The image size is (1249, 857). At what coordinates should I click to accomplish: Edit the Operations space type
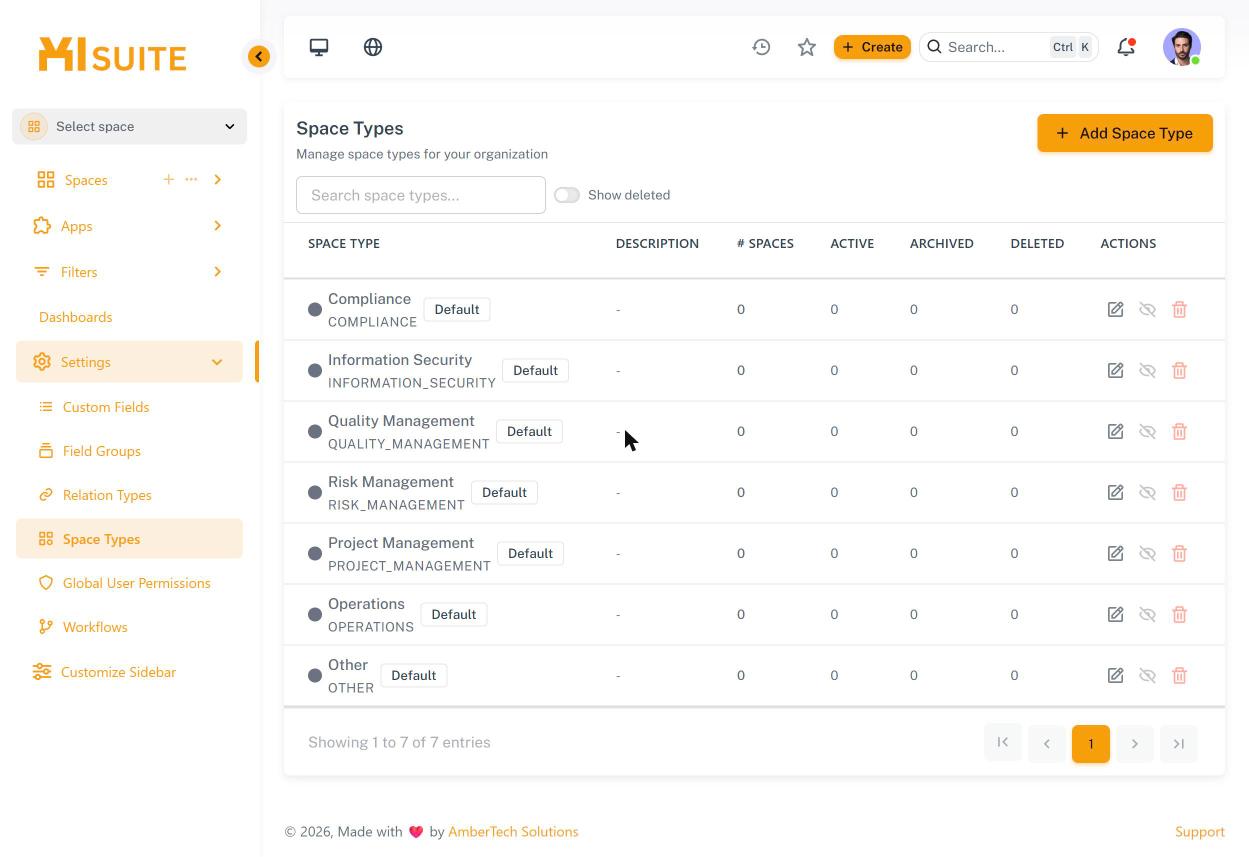click(1115, 615)
